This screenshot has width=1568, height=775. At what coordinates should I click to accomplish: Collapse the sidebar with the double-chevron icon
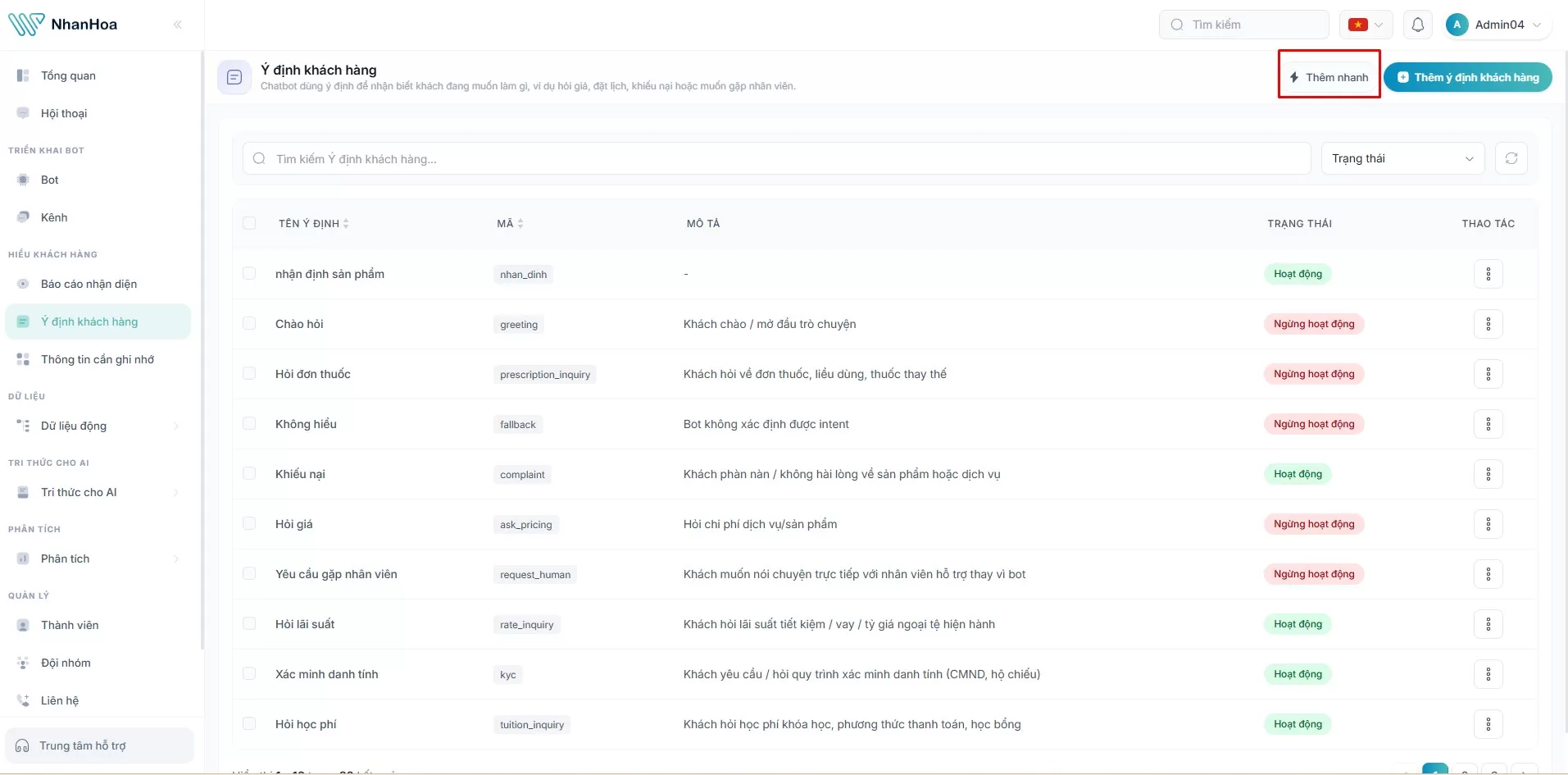point(178,25)
